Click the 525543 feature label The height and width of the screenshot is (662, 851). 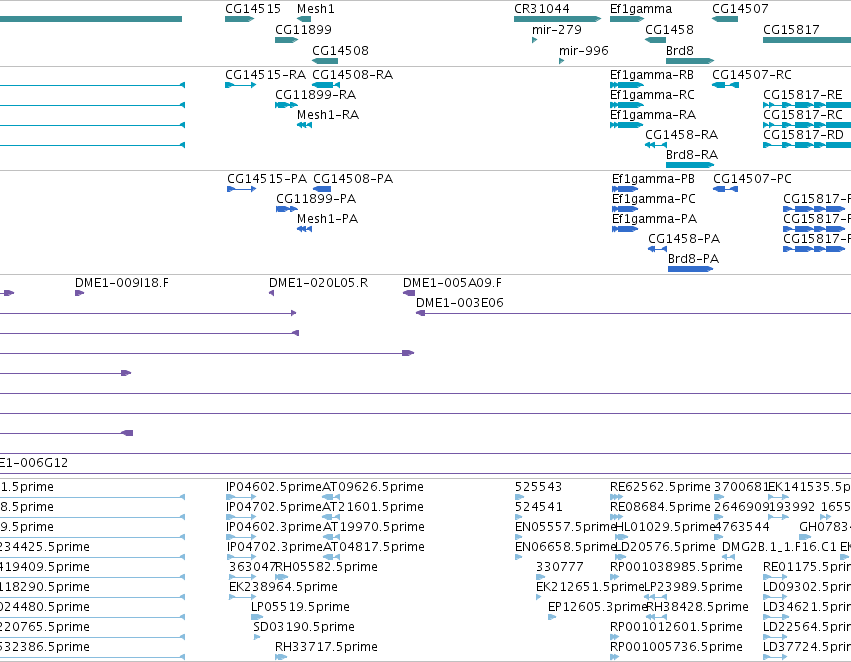539,487
